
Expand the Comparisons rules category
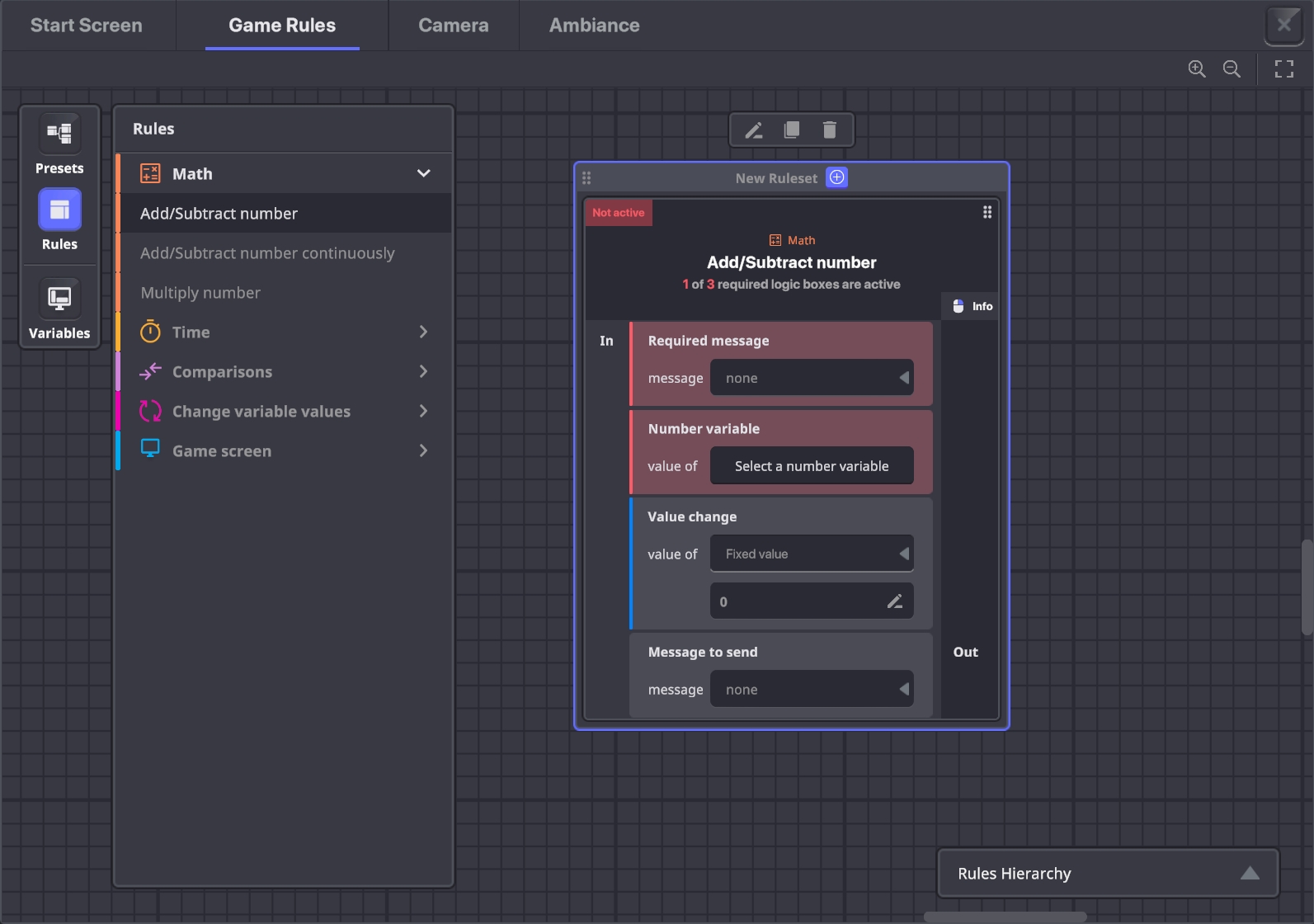click(423, 372)
